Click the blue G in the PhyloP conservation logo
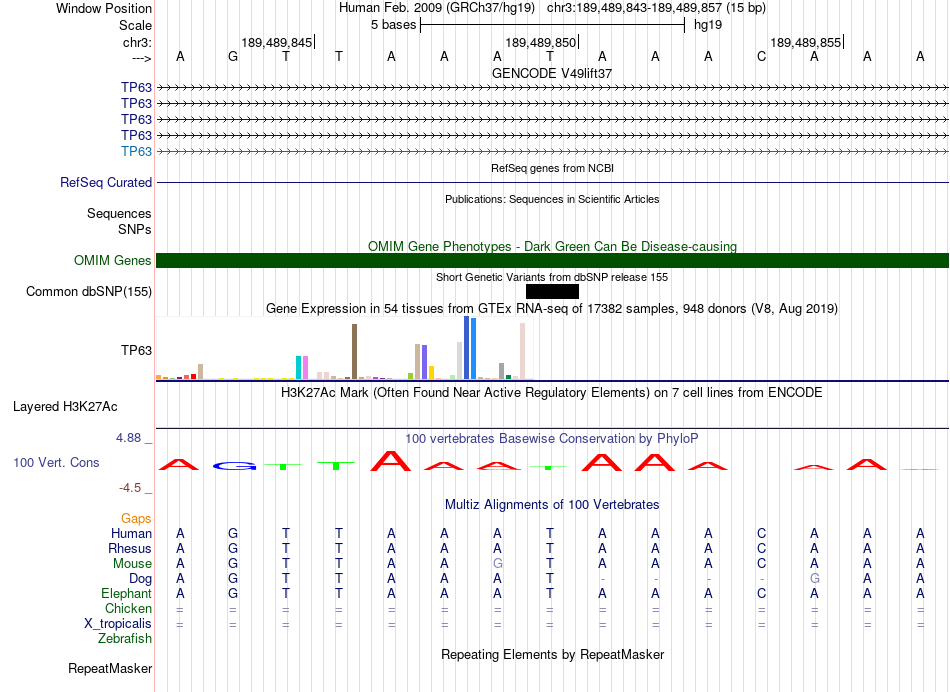950x692 pixels. (x=235, y=466)
